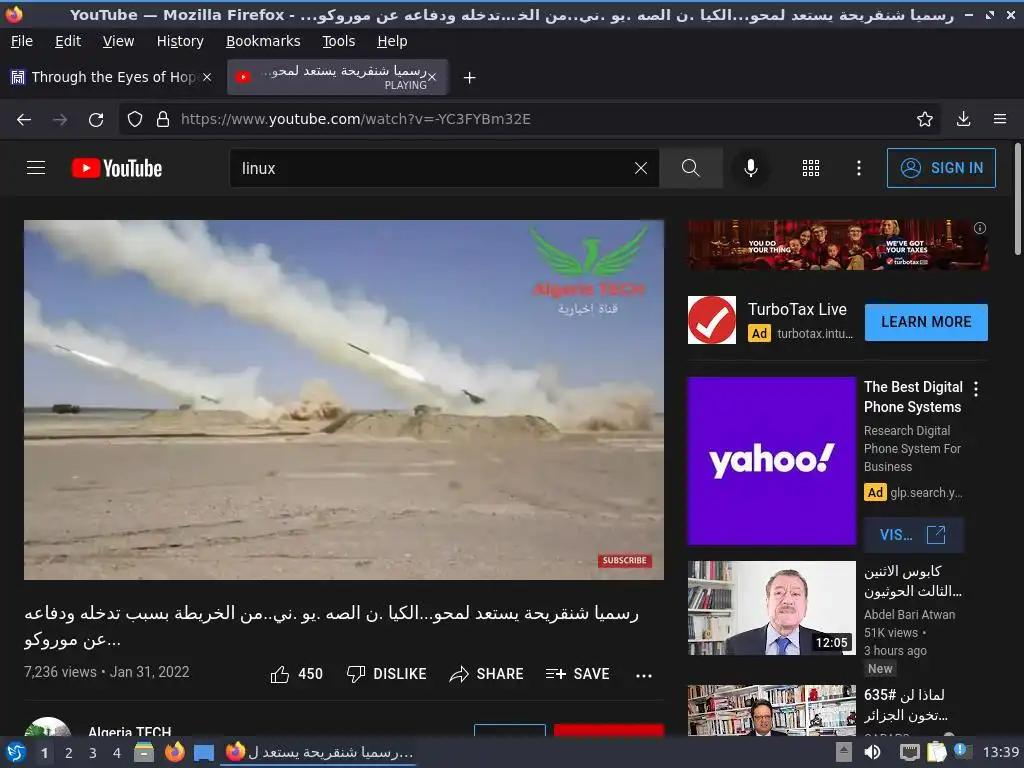
Task: Open the YouTube guide hamburger menu
Action: 36,168
